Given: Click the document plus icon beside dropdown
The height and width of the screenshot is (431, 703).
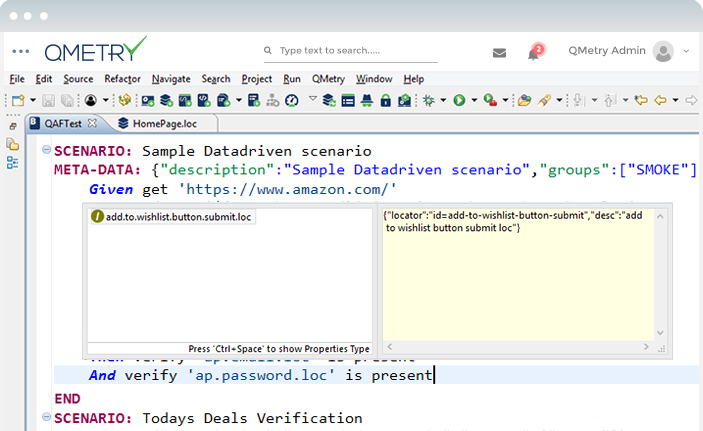Looking at the screenshot, I should click(x=223, y=100).
